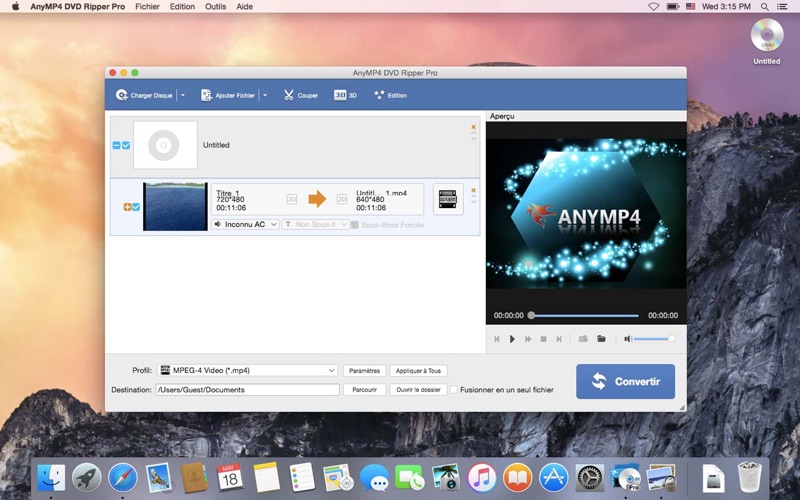Expand the Titre_1 row plus icon
800x500 pixels.
coord(127,207)
